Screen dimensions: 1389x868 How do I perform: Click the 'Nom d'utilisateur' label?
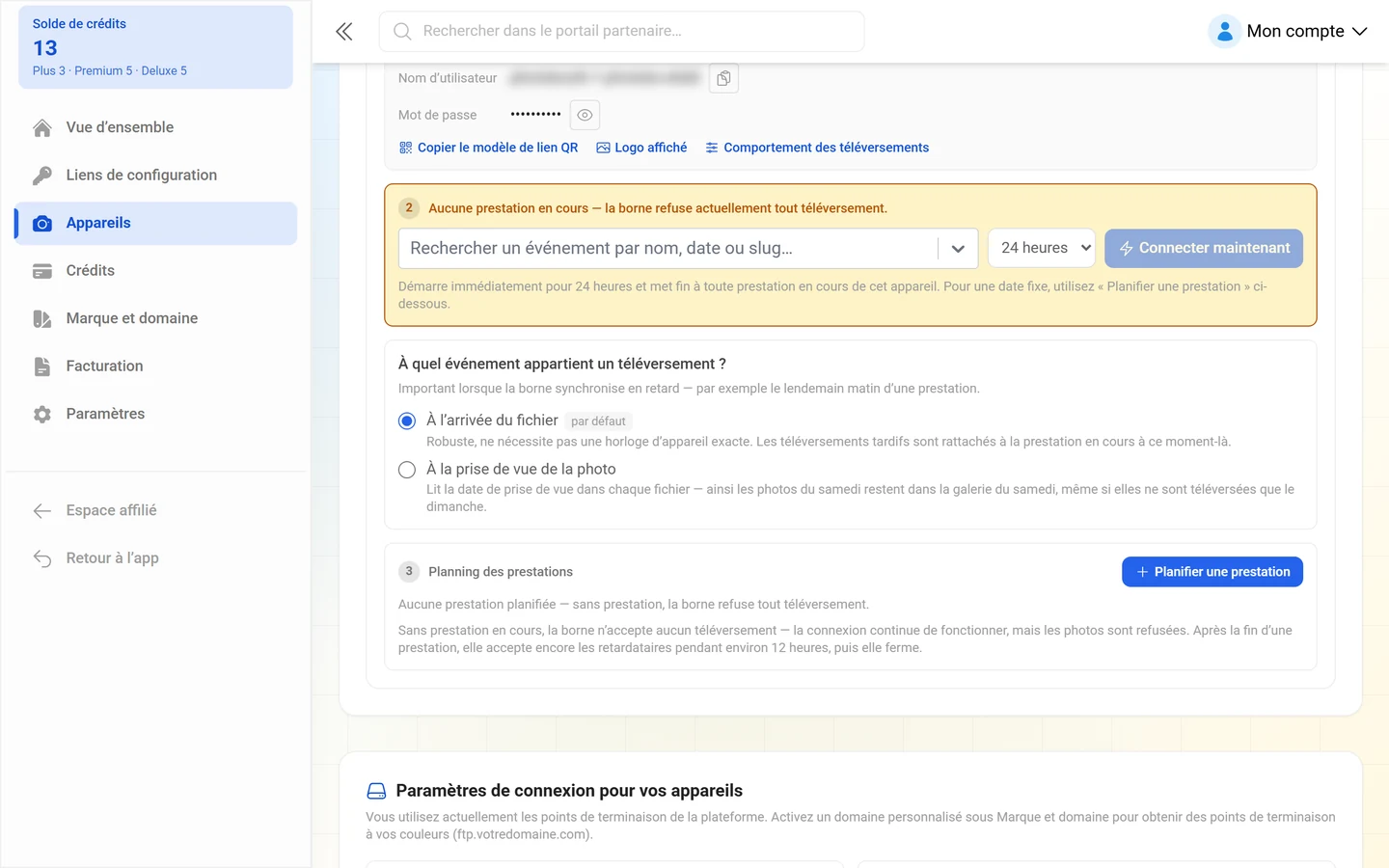coord(448,78)
